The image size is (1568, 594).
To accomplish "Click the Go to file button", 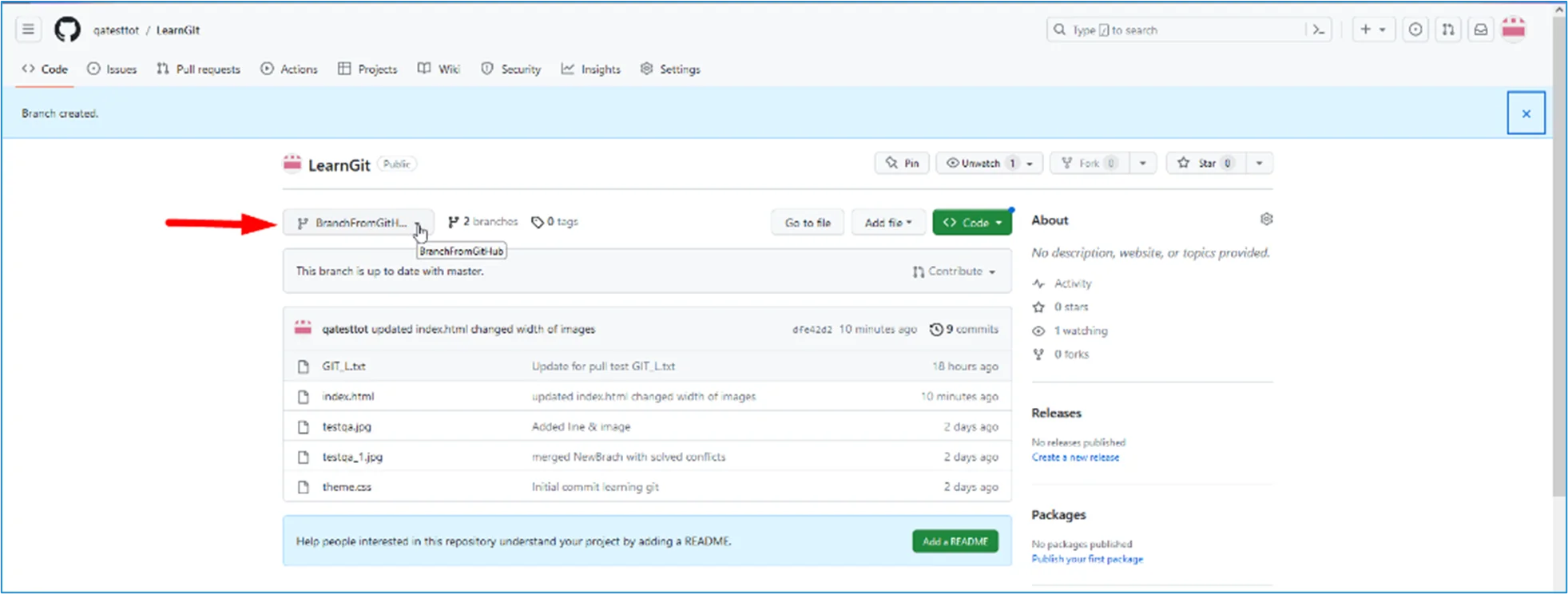I will (808, 223).
